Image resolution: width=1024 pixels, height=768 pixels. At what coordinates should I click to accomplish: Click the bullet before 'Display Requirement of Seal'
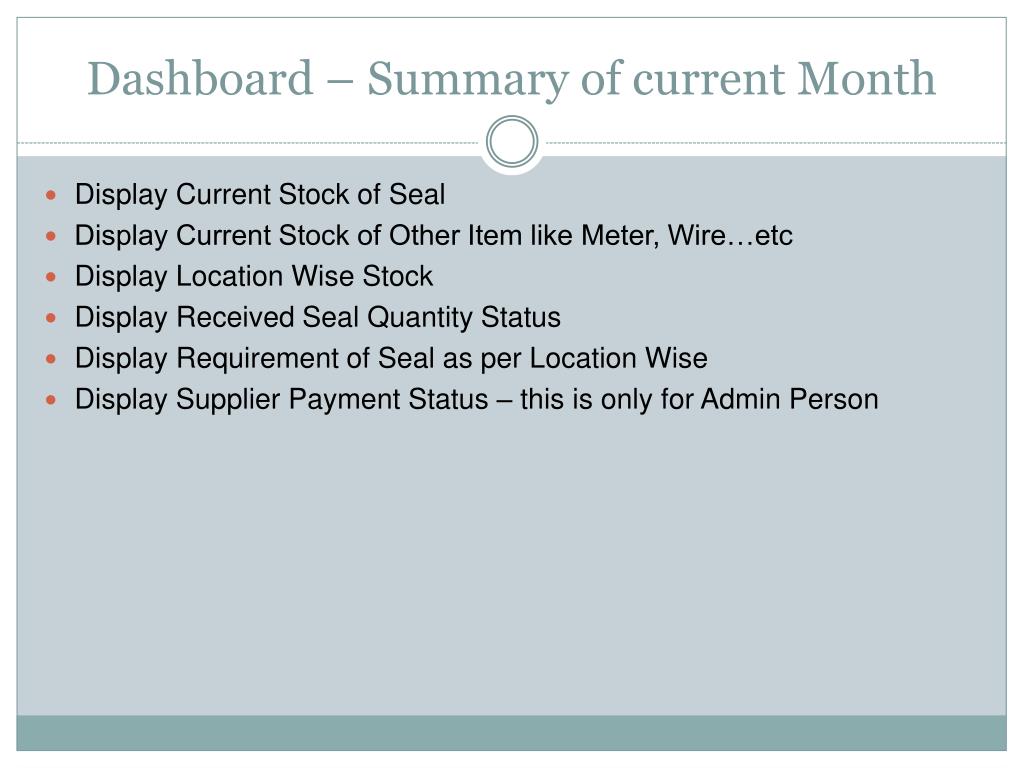point(52,359)
